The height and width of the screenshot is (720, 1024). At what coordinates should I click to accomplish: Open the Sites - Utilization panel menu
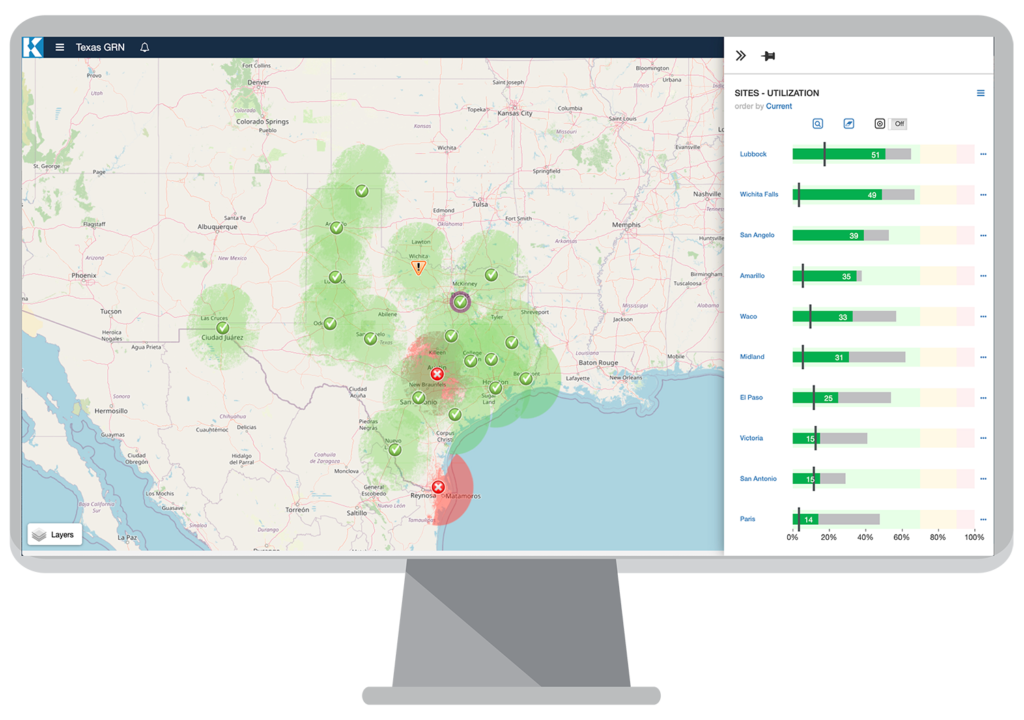point(980,93)
